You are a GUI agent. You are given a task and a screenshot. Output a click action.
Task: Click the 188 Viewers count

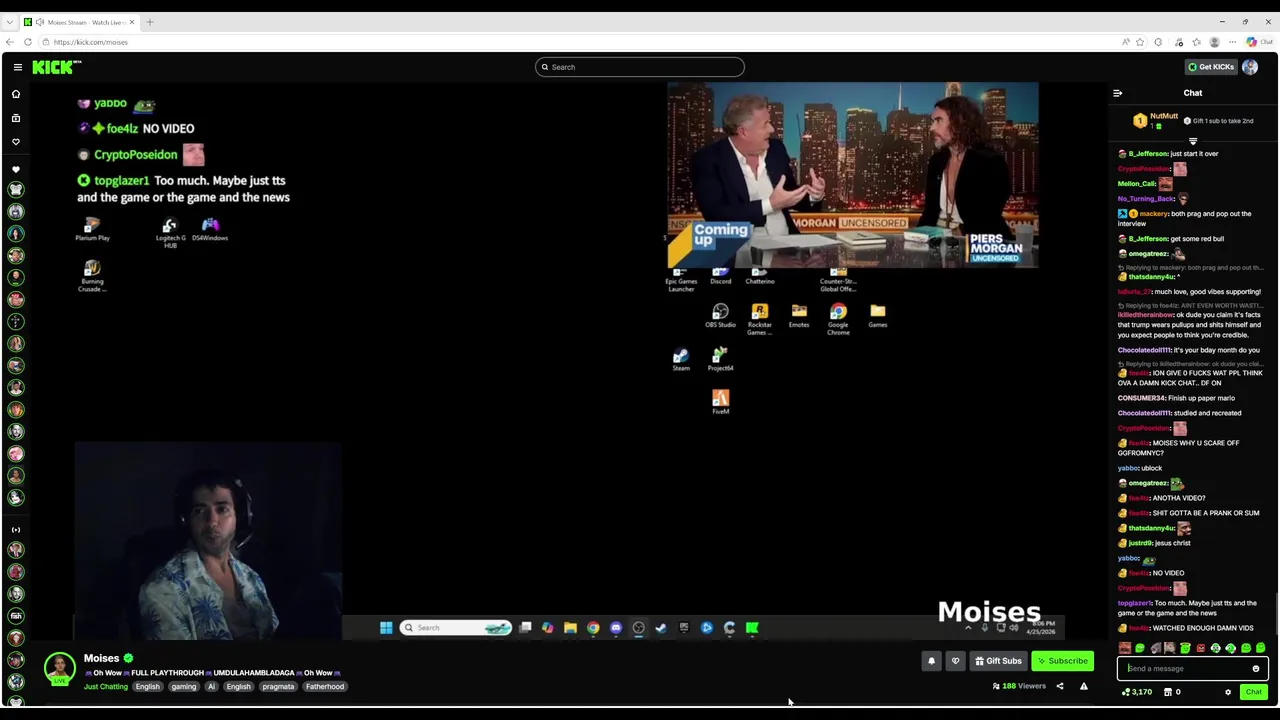pyautogui.click(x=1019, y=686)
